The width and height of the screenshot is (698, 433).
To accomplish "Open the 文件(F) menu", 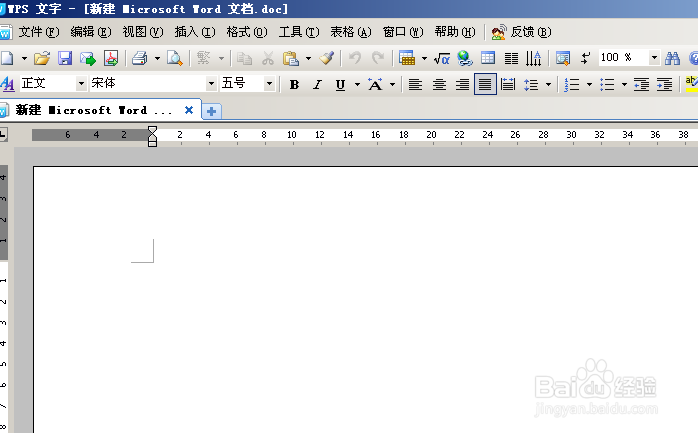I will (38, 32).
